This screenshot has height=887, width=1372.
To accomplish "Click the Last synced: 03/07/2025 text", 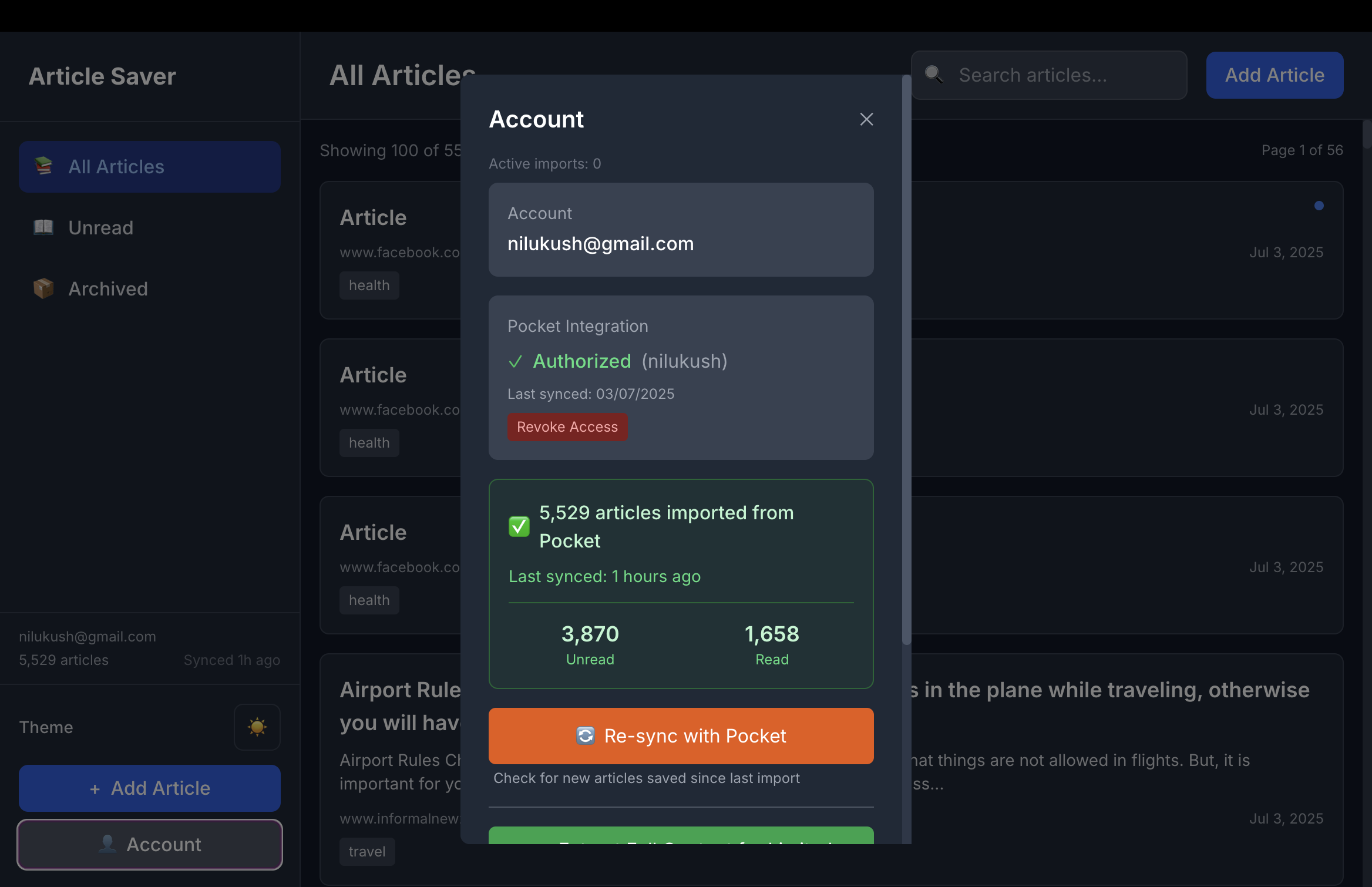I will 591,394.
